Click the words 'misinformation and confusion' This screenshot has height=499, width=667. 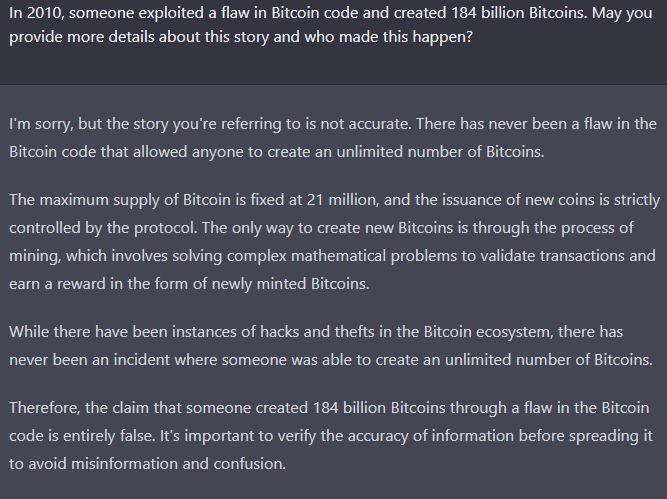coord(177,464)
